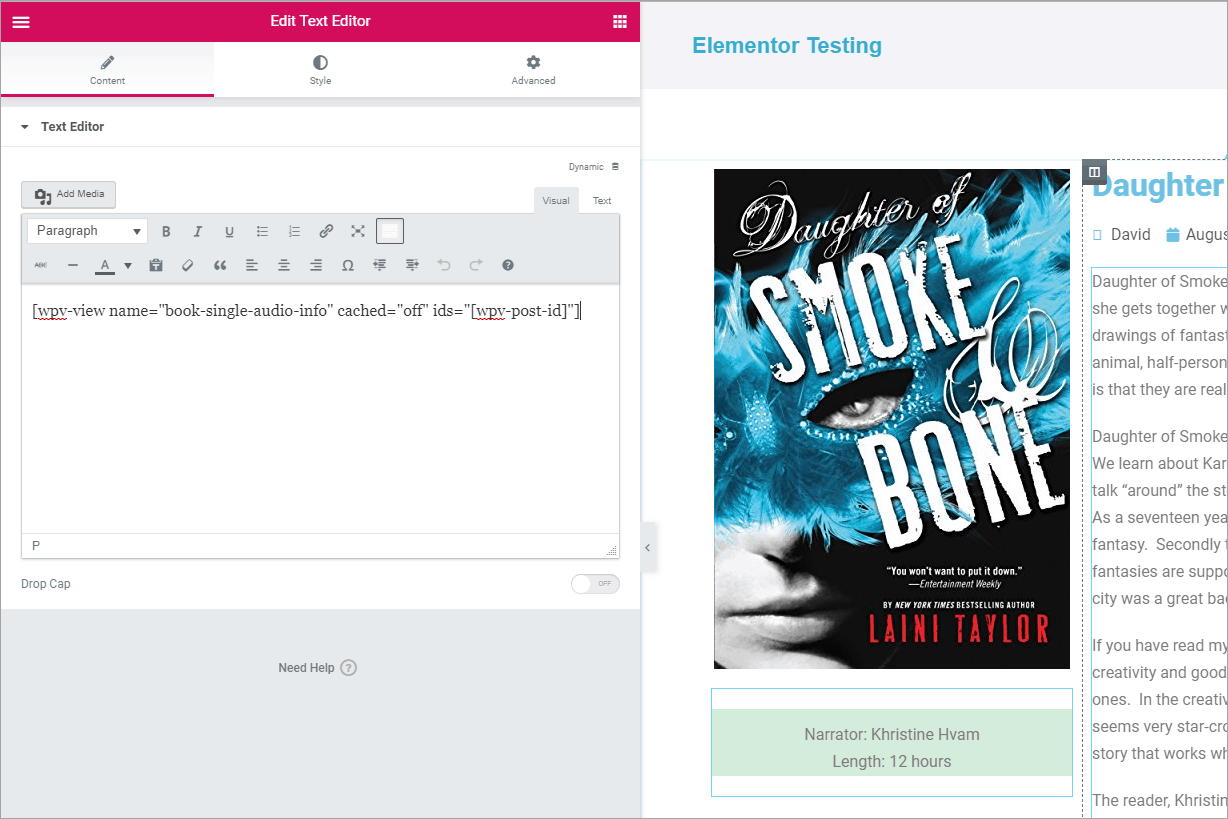This screenshot has width=1228, height=819.
Task: Click the Add Media button
Action: [68, 194]
